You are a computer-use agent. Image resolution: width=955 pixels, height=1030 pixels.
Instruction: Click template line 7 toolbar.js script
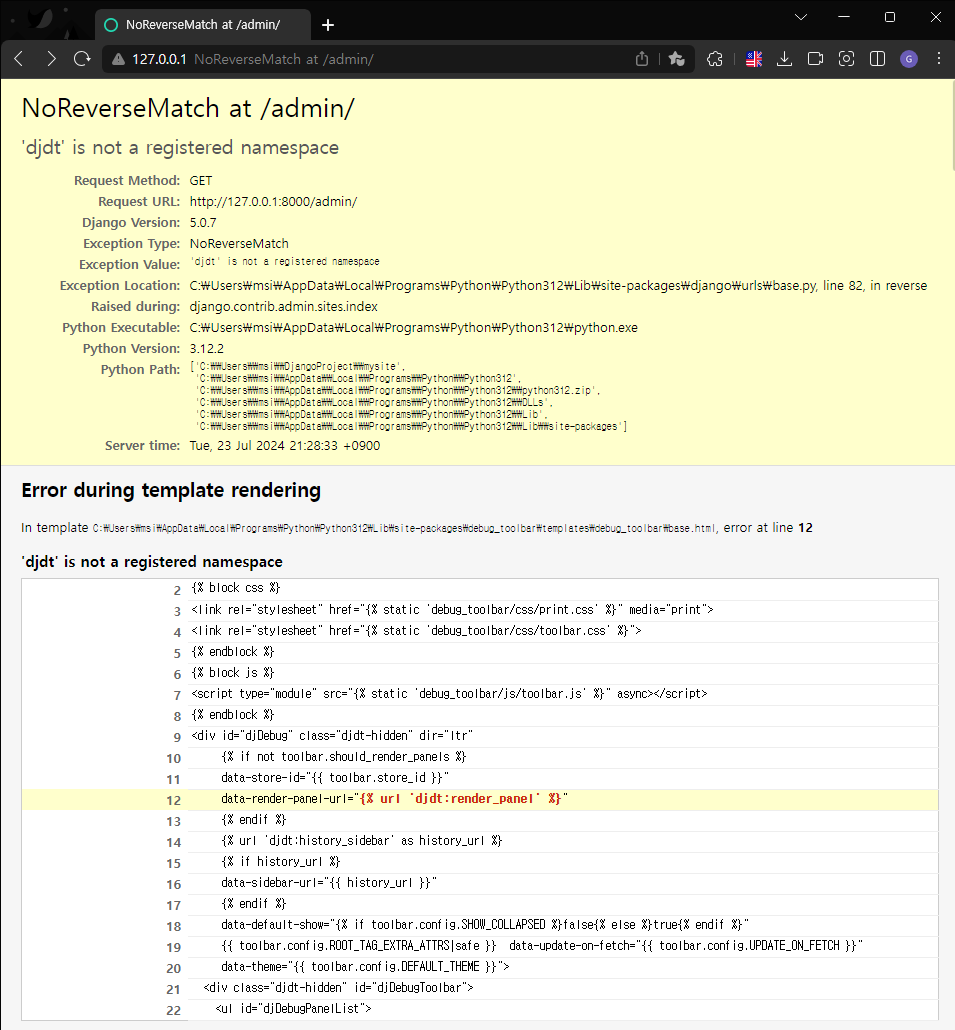click(x=449, y=694)
